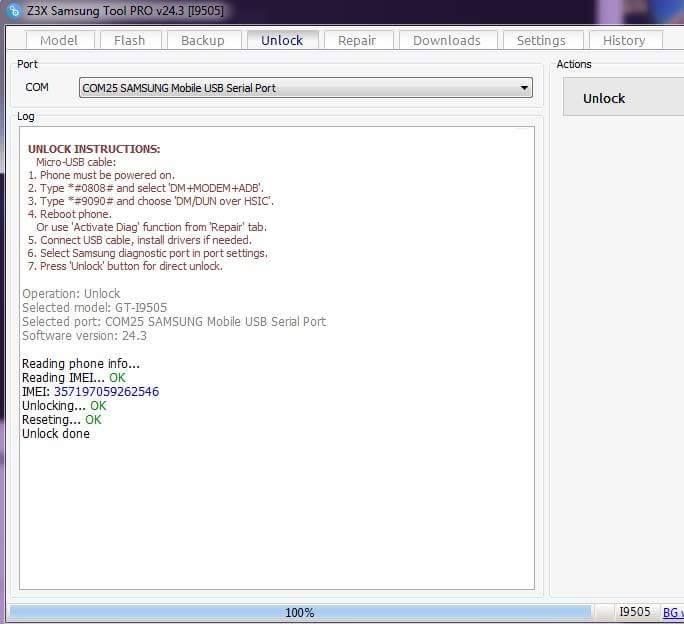
Task: Select the Backup tab
Action: [203, 41]
